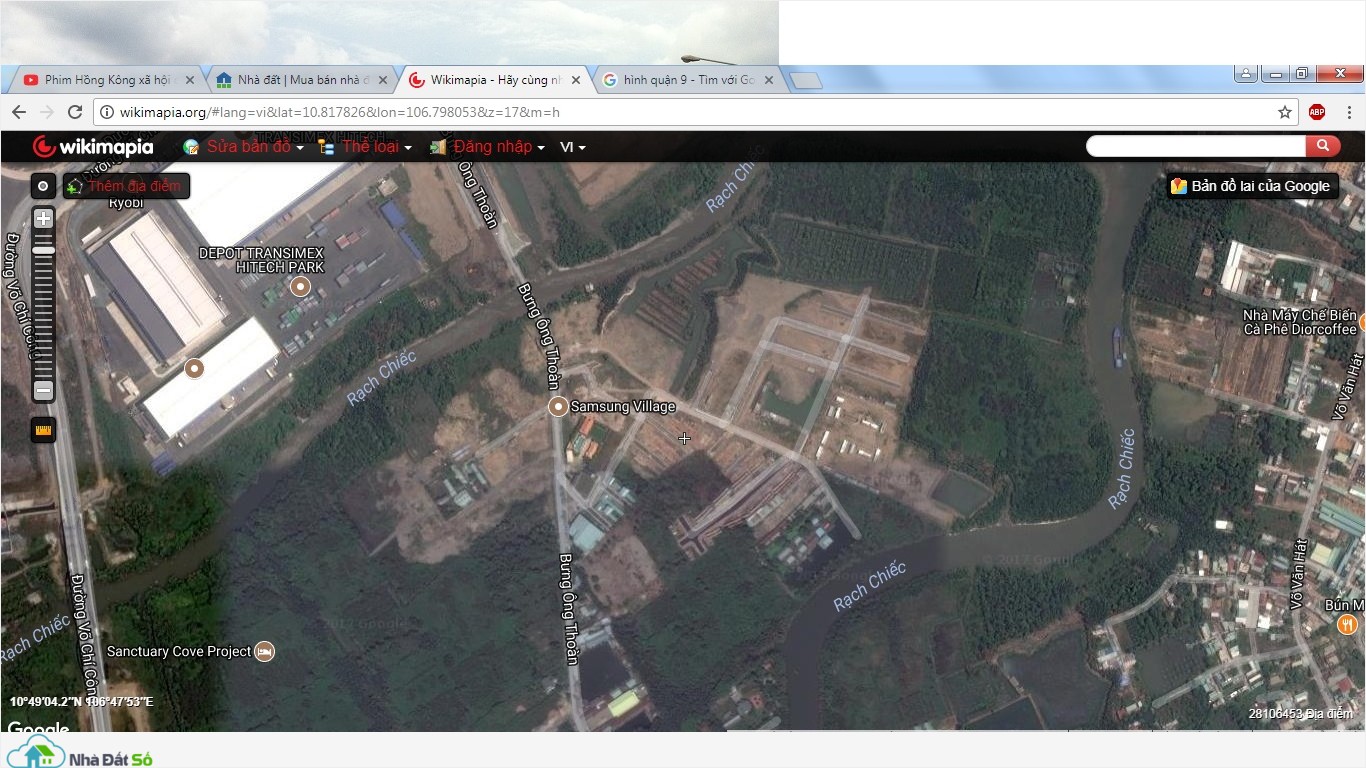This screenshot has width=1366, height=768.
Task: Click the browser address bar URL
Action: (x=340, y=112)
